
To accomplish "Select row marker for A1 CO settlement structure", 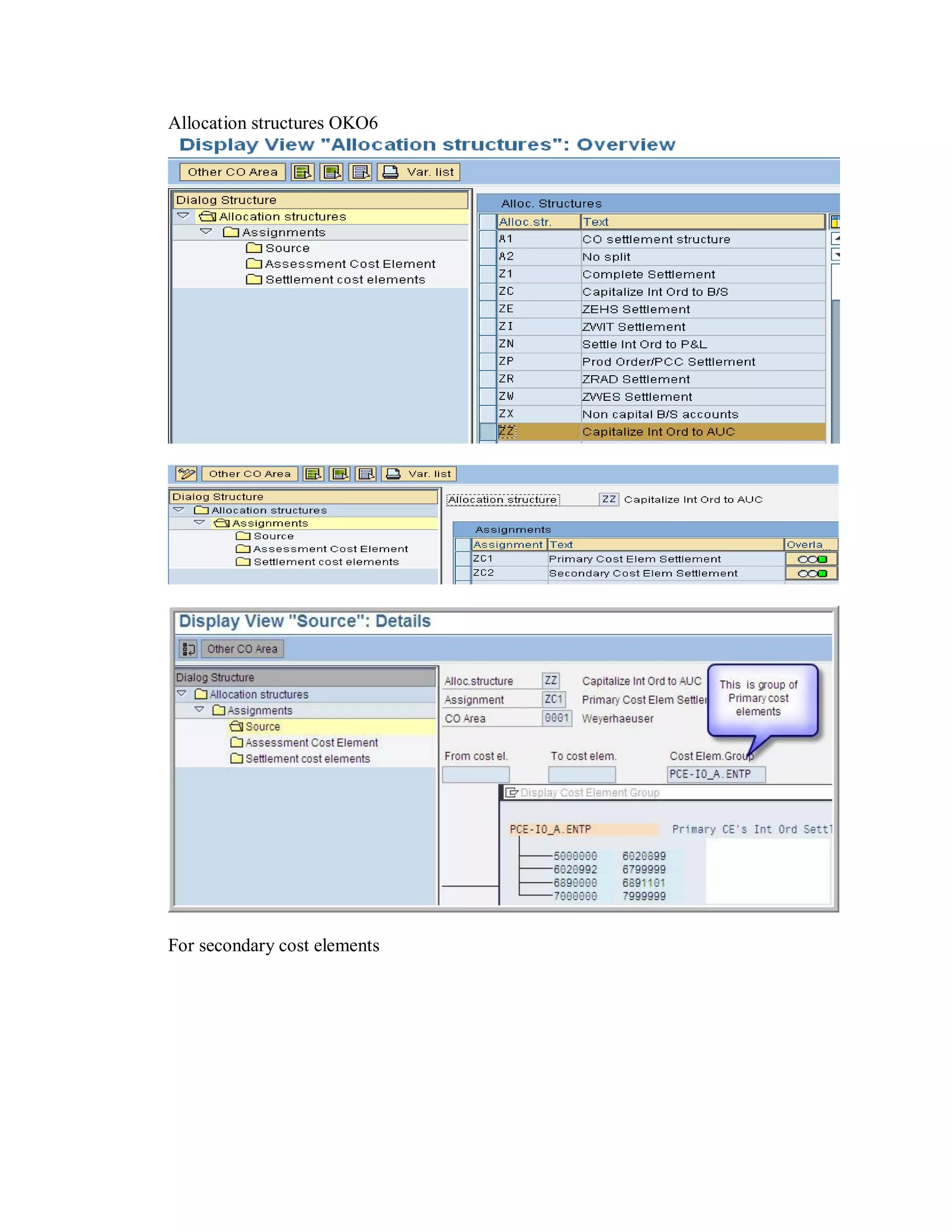I will pos(487,239).
